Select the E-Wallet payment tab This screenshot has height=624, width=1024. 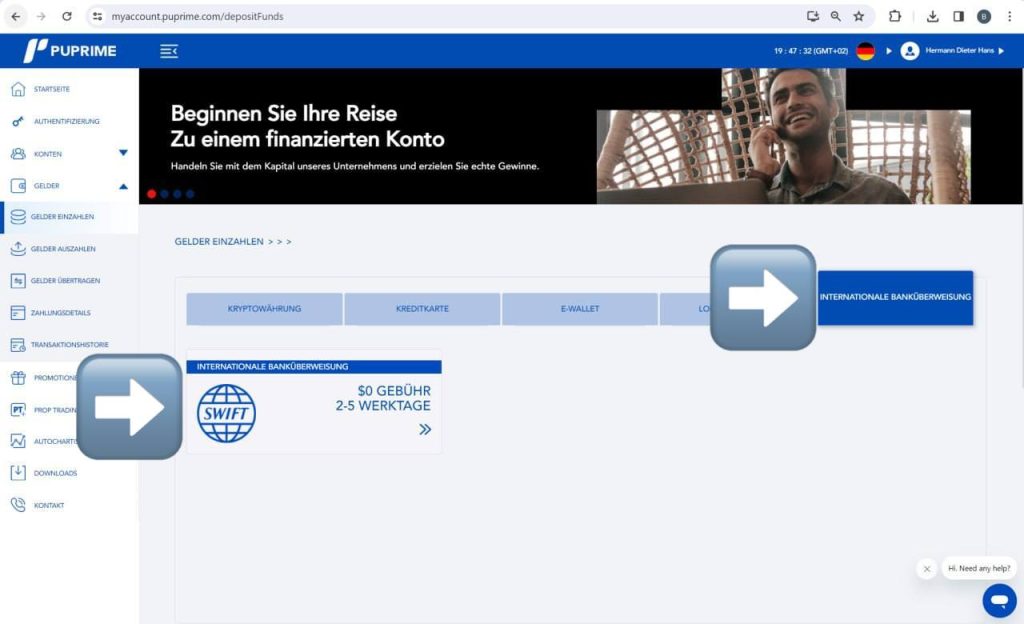tap(580, 309)
